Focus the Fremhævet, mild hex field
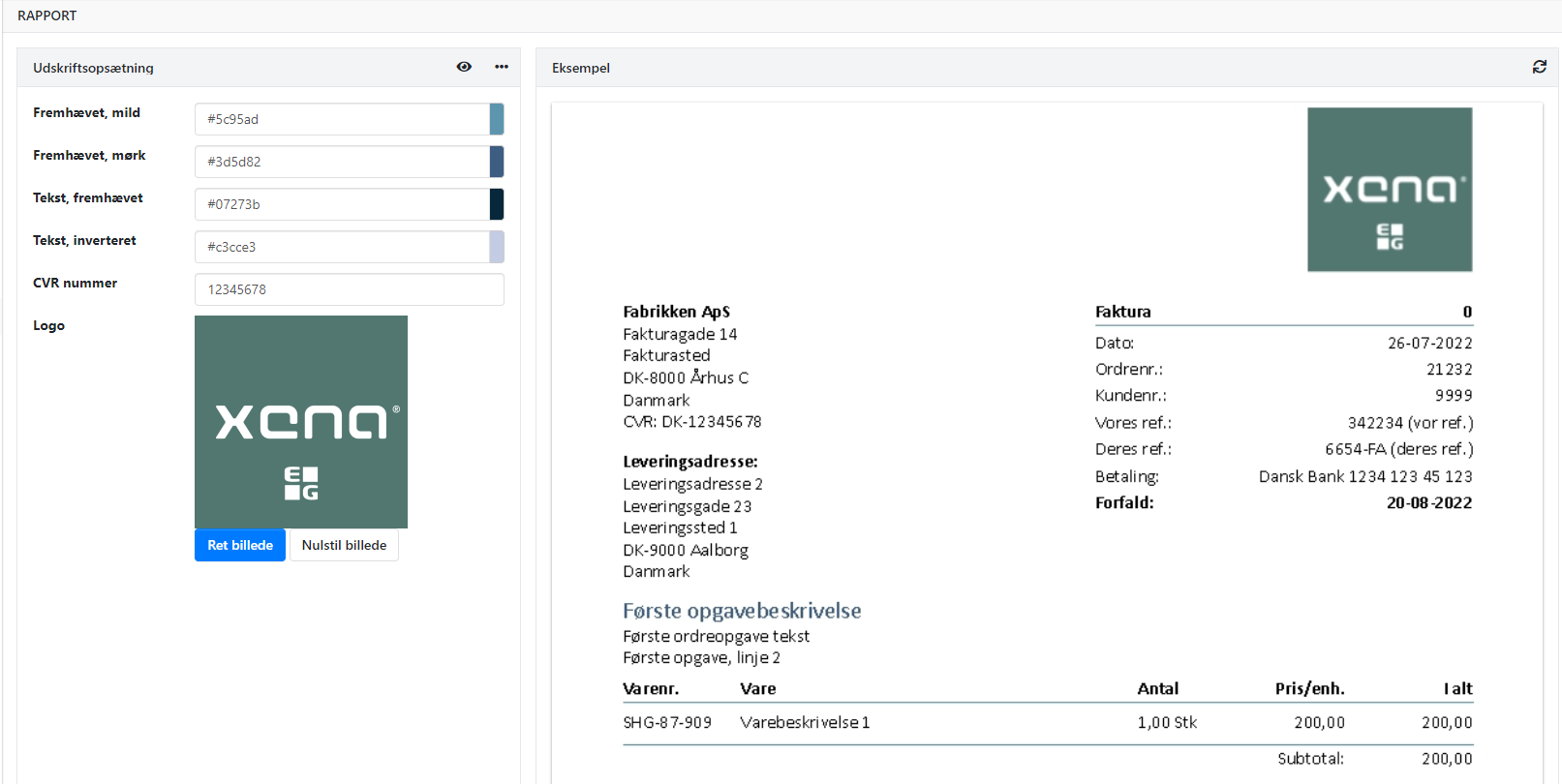1562x784 pixels. [342, 119]
